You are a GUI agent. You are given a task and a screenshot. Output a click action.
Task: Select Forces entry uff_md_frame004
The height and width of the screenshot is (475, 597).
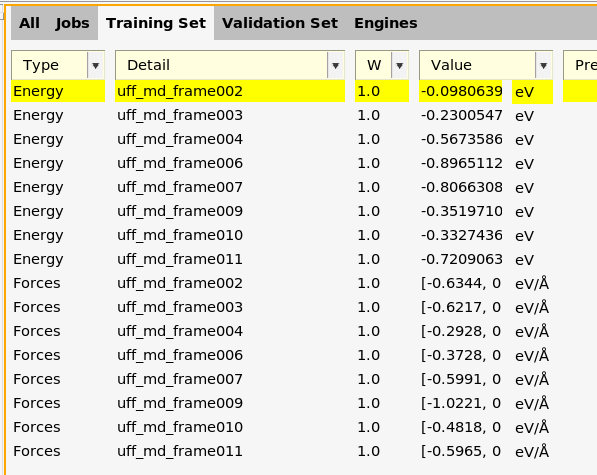click(180, 331)
